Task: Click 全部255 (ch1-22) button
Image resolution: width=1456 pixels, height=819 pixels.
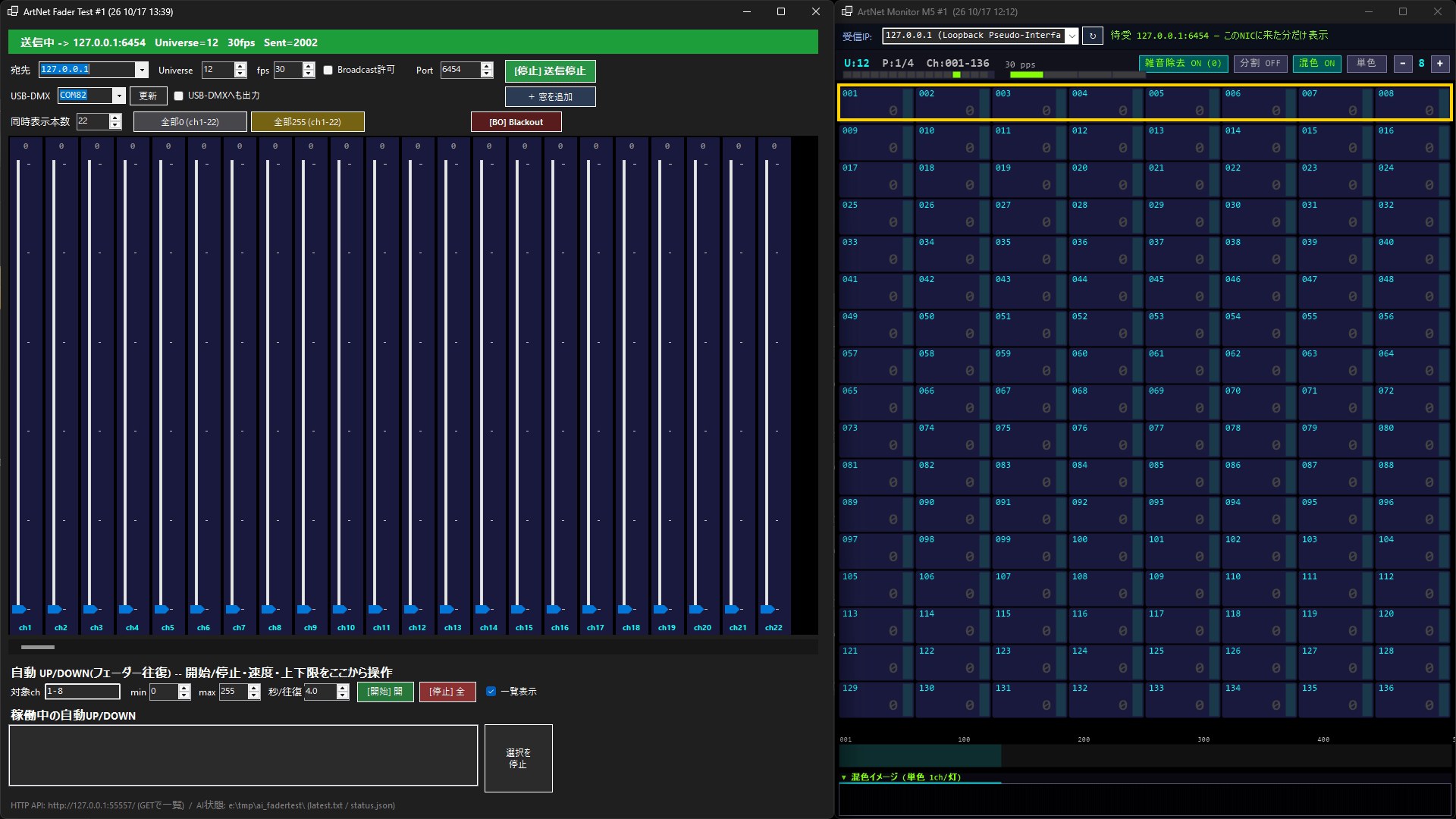Action: pyautogui.click(x=308, y=122)
